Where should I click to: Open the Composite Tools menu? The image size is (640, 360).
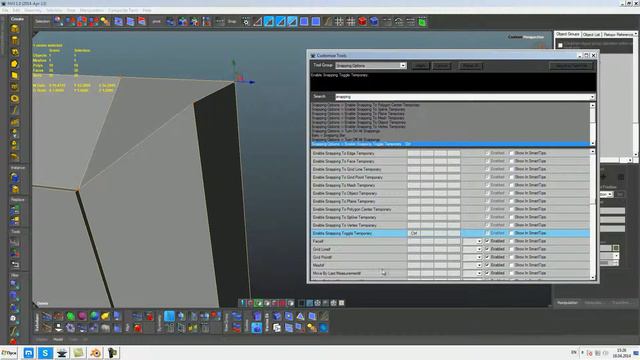(x=123, y=10)
